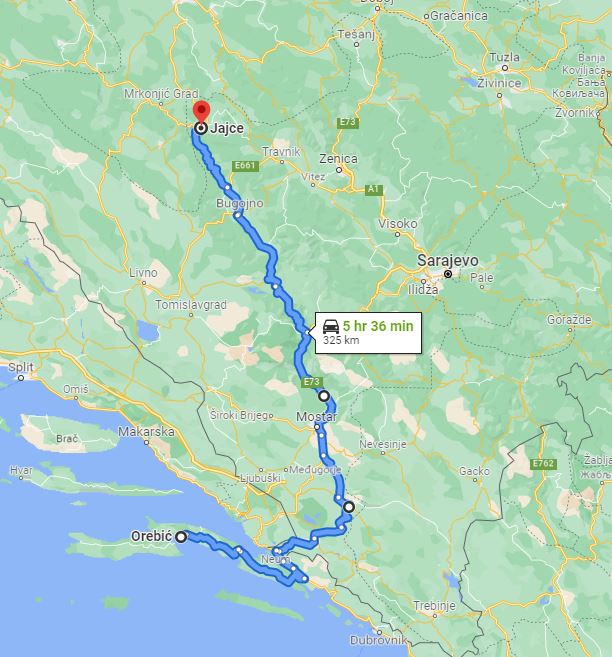Select the Zenica city label
Image resolution: width=612 pixels, height=657 pixels.
click(338, 159)
